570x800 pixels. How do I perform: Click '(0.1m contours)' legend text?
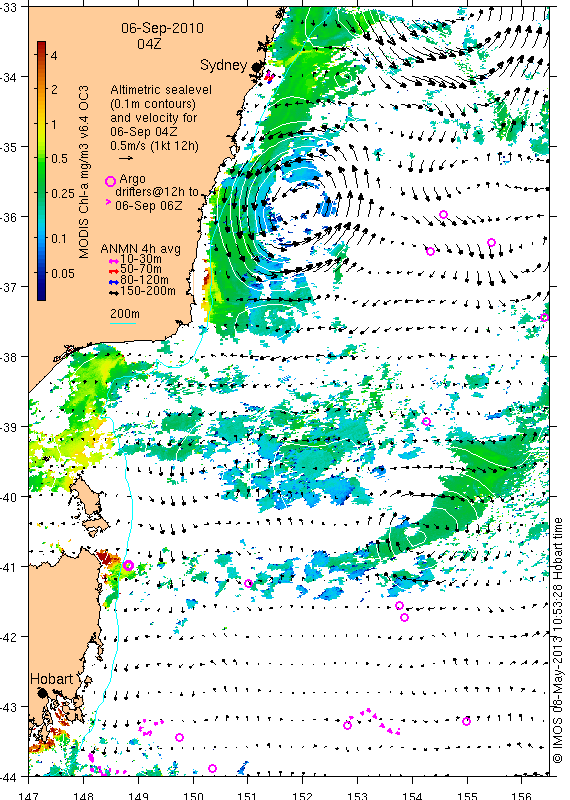[153, 104]
